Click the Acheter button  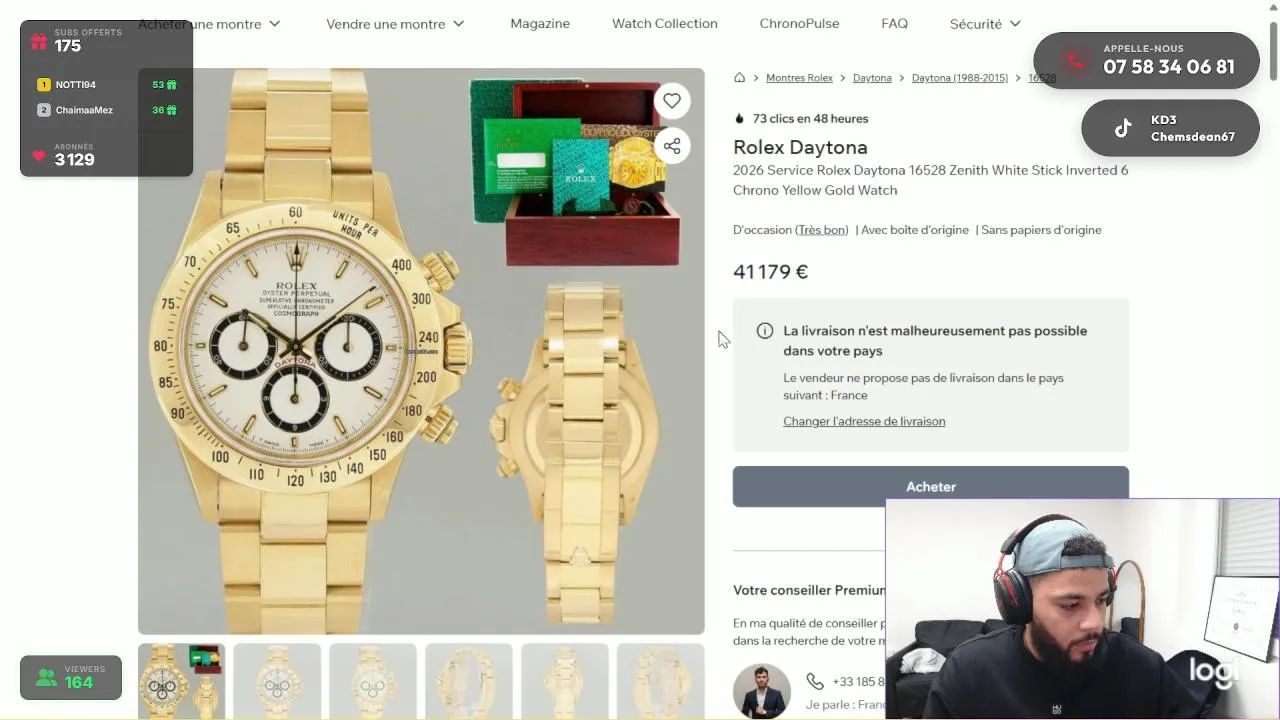tap(931, 487)
